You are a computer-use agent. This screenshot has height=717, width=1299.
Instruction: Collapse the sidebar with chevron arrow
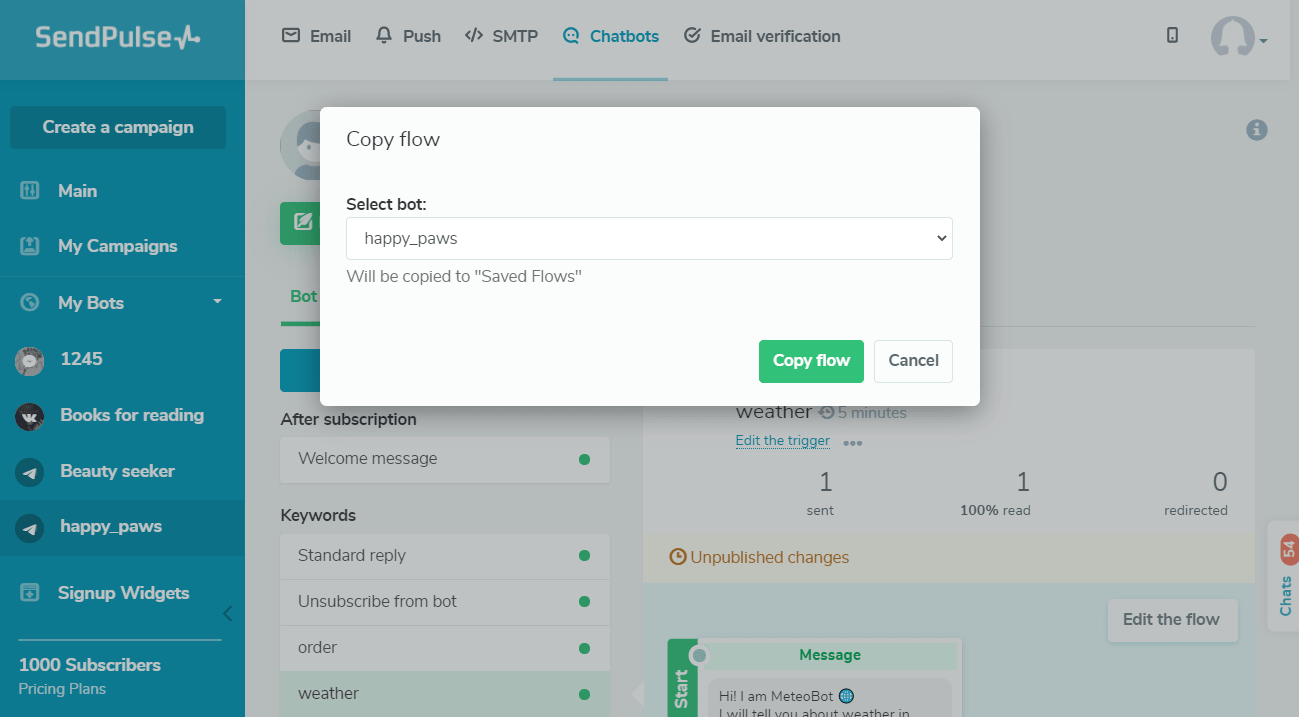pyautogui.click(x=227, y=613)
